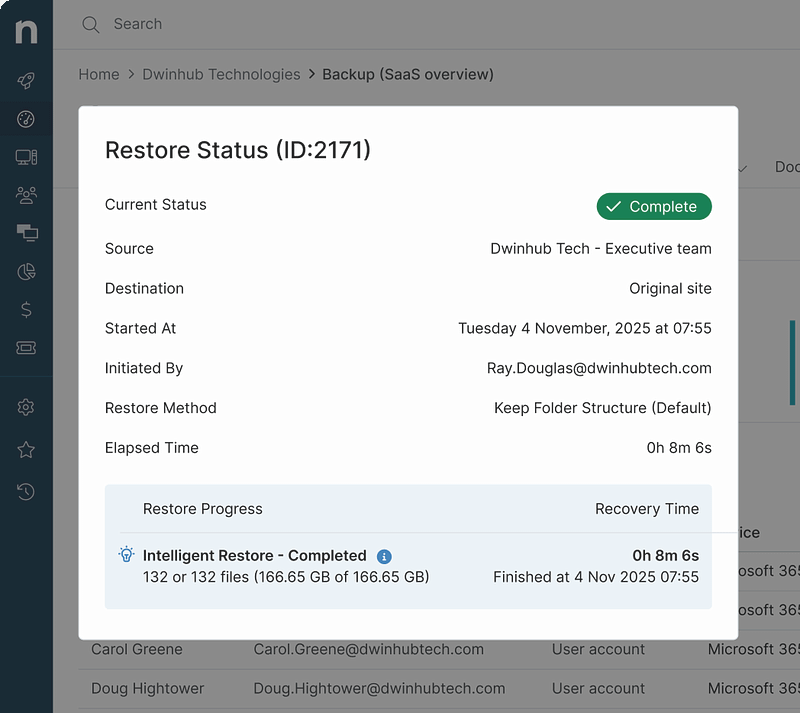Focus the Search input field
Screen dimensions: 800x713
[x=300, y=24]
